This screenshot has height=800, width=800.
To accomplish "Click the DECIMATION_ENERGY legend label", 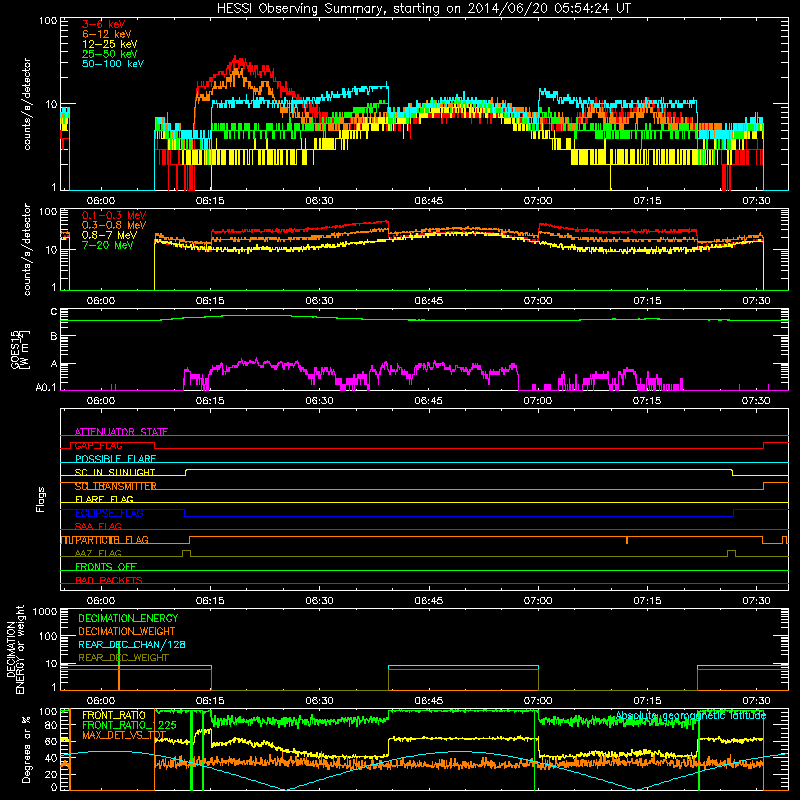I will point(128,618).
